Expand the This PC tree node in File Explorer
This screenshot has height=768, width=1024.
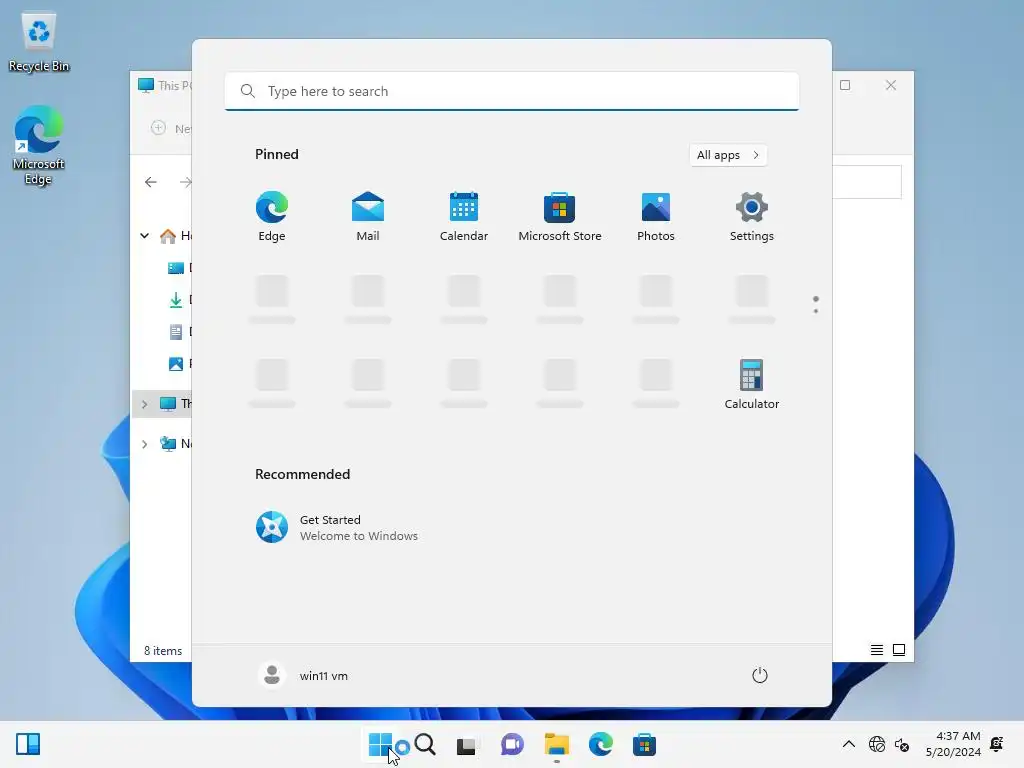(144, 404)
